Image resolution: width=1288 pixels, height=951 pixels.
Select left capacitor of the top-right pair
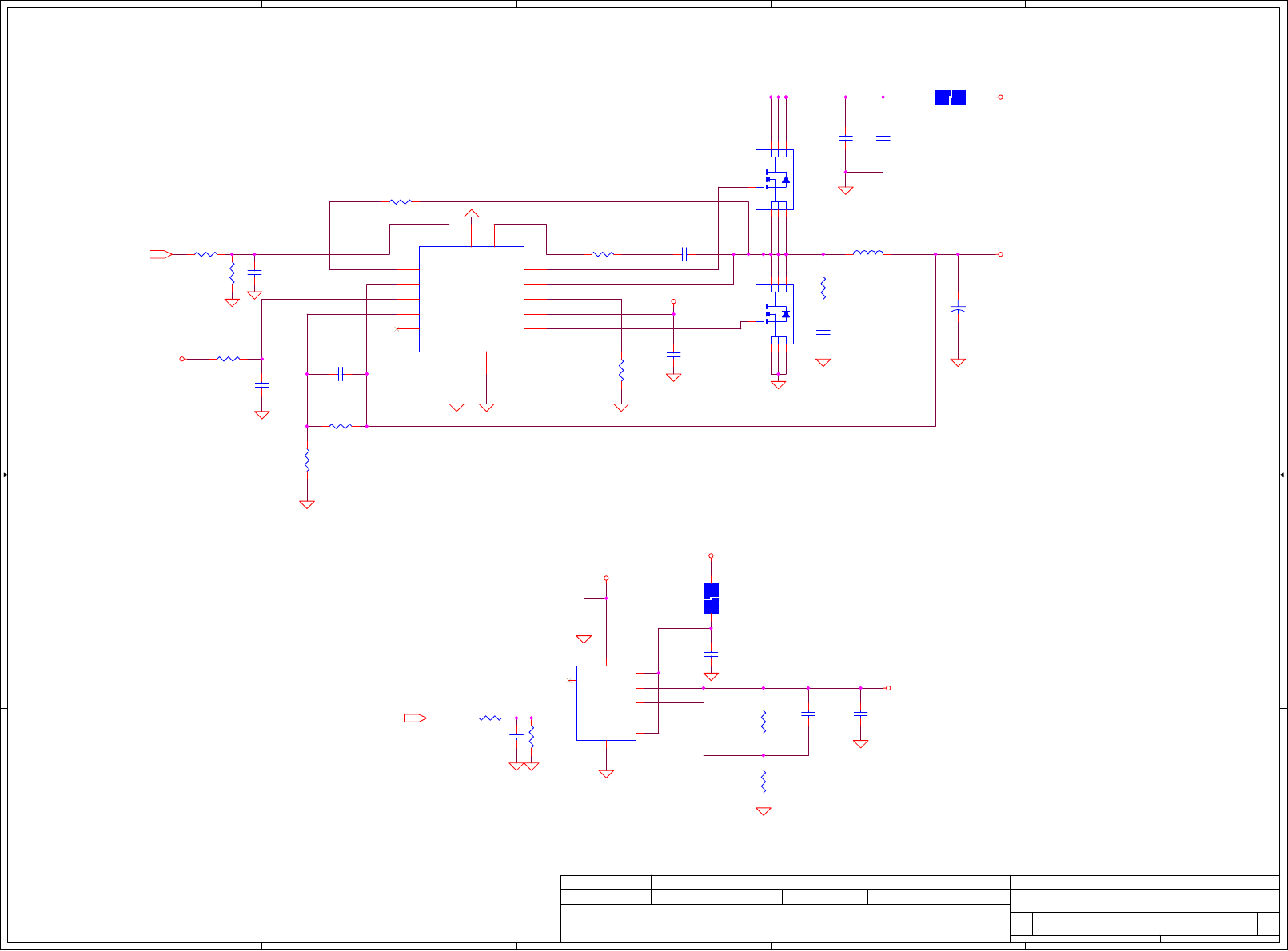click(x=845, y=137)
